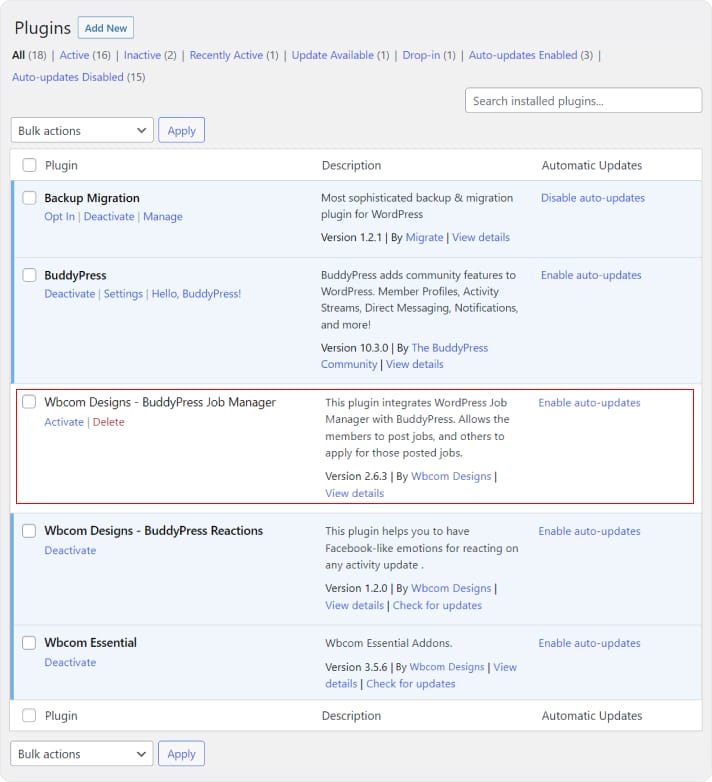Viewport: 712px width, 782px height.
Task: Tick the BuddyPress plugin checkbox
Action: [x=29, y=276]
